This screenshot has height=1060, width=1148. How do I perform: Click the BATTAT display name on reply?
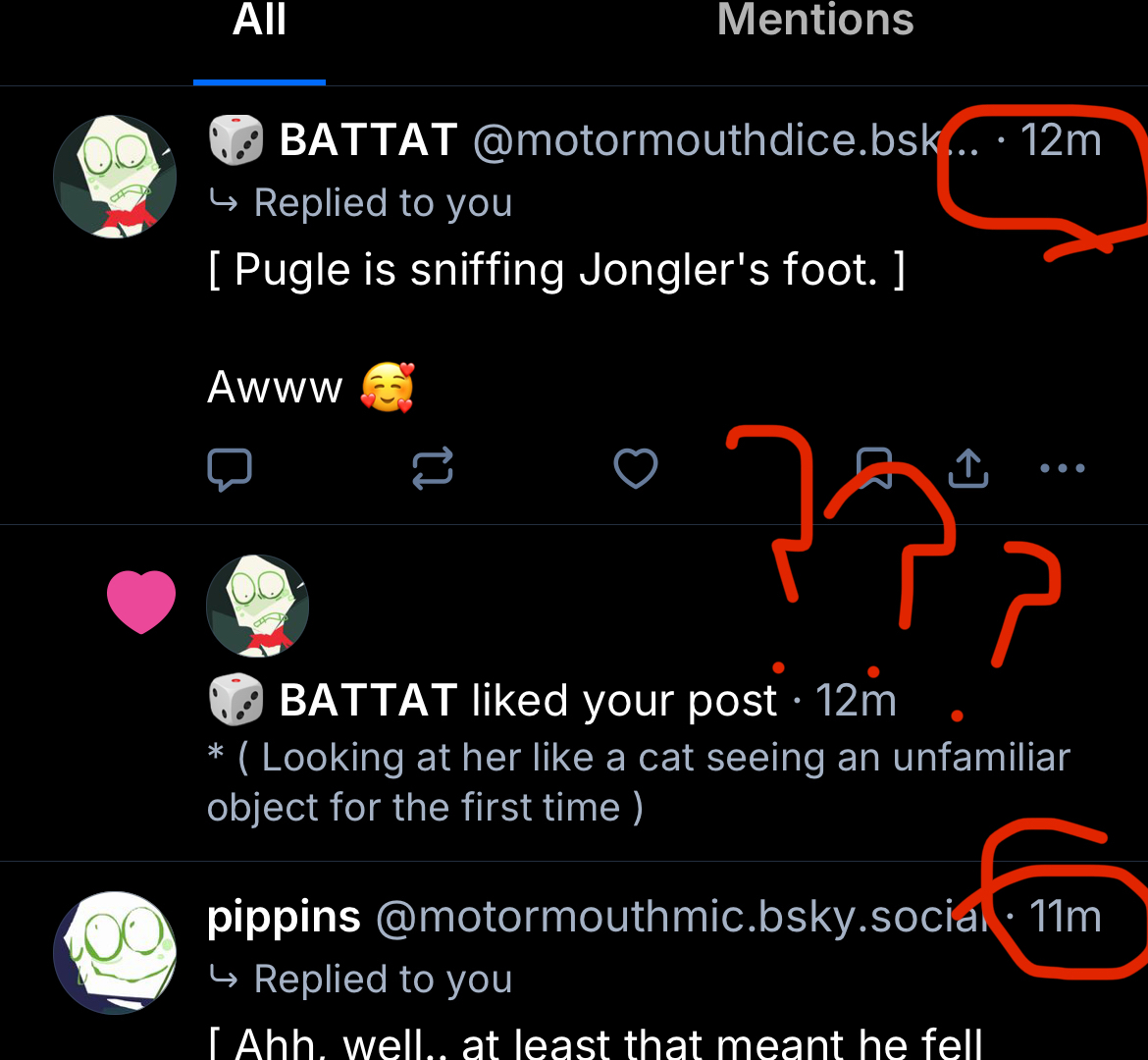pyautogui.click(x=368, y=140)
